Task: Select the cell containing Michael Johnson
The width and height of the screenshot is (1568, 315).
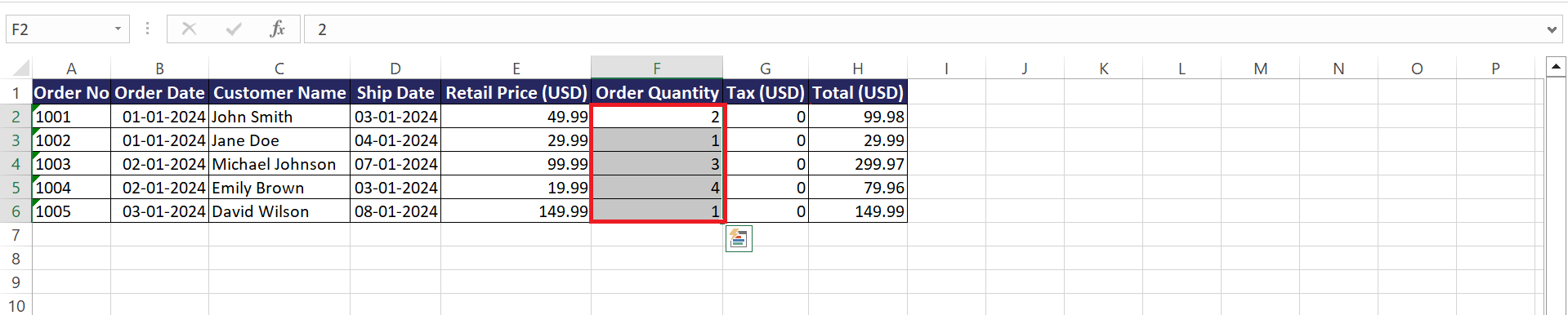Action: click(x=279, y=164)
